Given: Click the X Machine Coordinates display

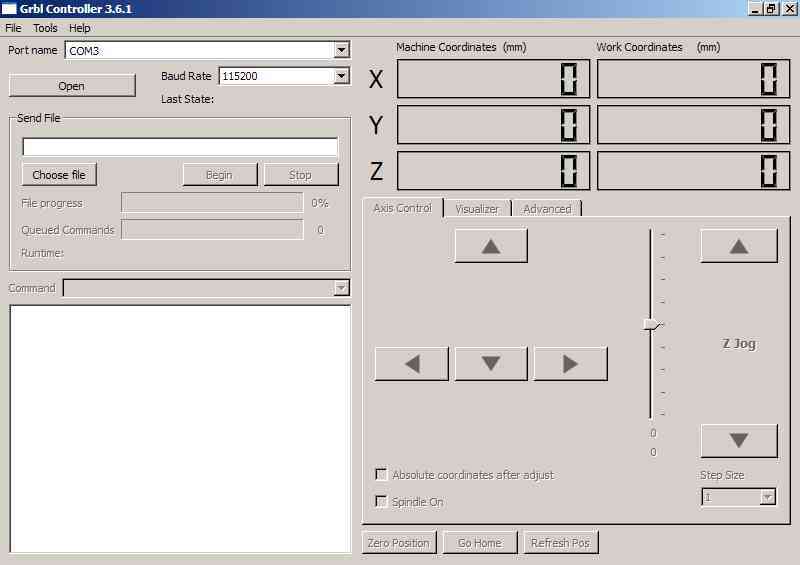Looking at the screenshot, I should coord(493,79).
